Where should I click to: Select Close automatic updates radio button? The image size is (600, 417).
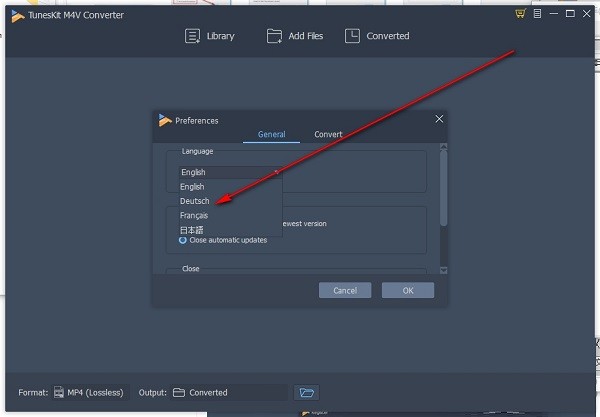pyautogui.click(x=183, y=240)
